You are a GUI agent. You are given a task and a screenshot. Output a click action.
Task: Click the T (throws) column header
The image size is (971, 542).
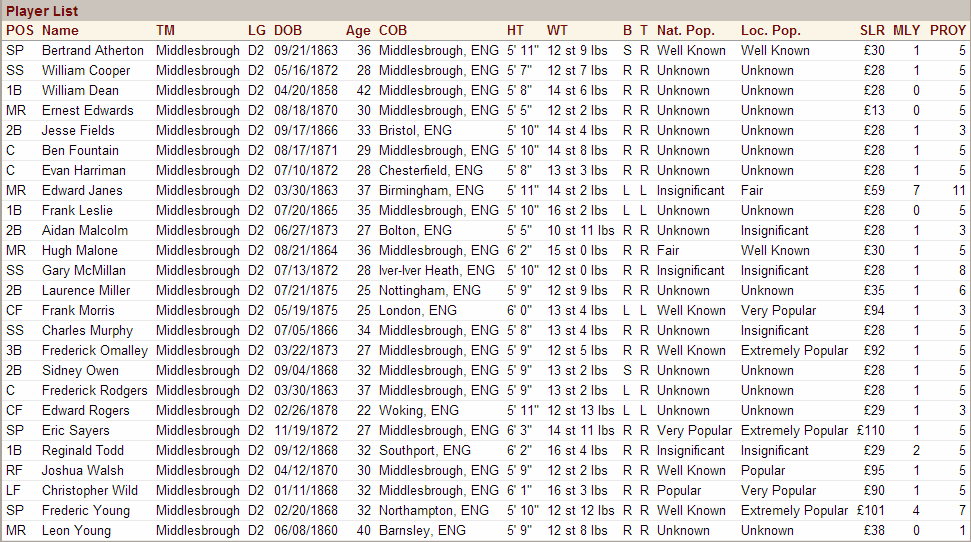click(x=644, y=30)
